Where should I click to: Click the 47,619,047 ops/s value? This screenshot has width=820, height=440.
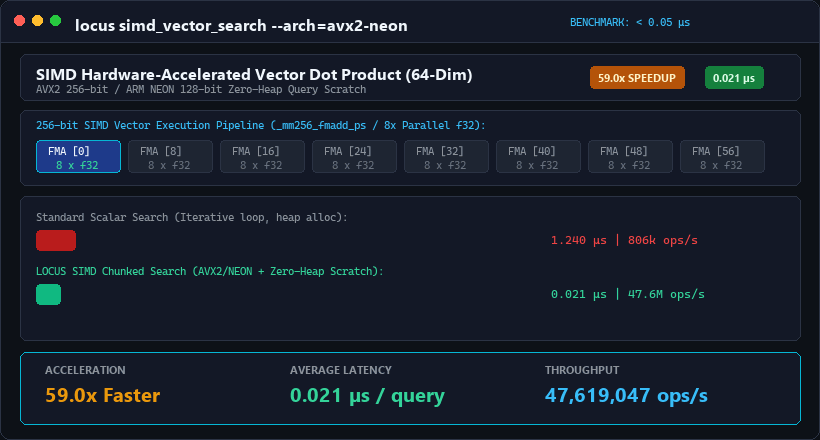627,396
